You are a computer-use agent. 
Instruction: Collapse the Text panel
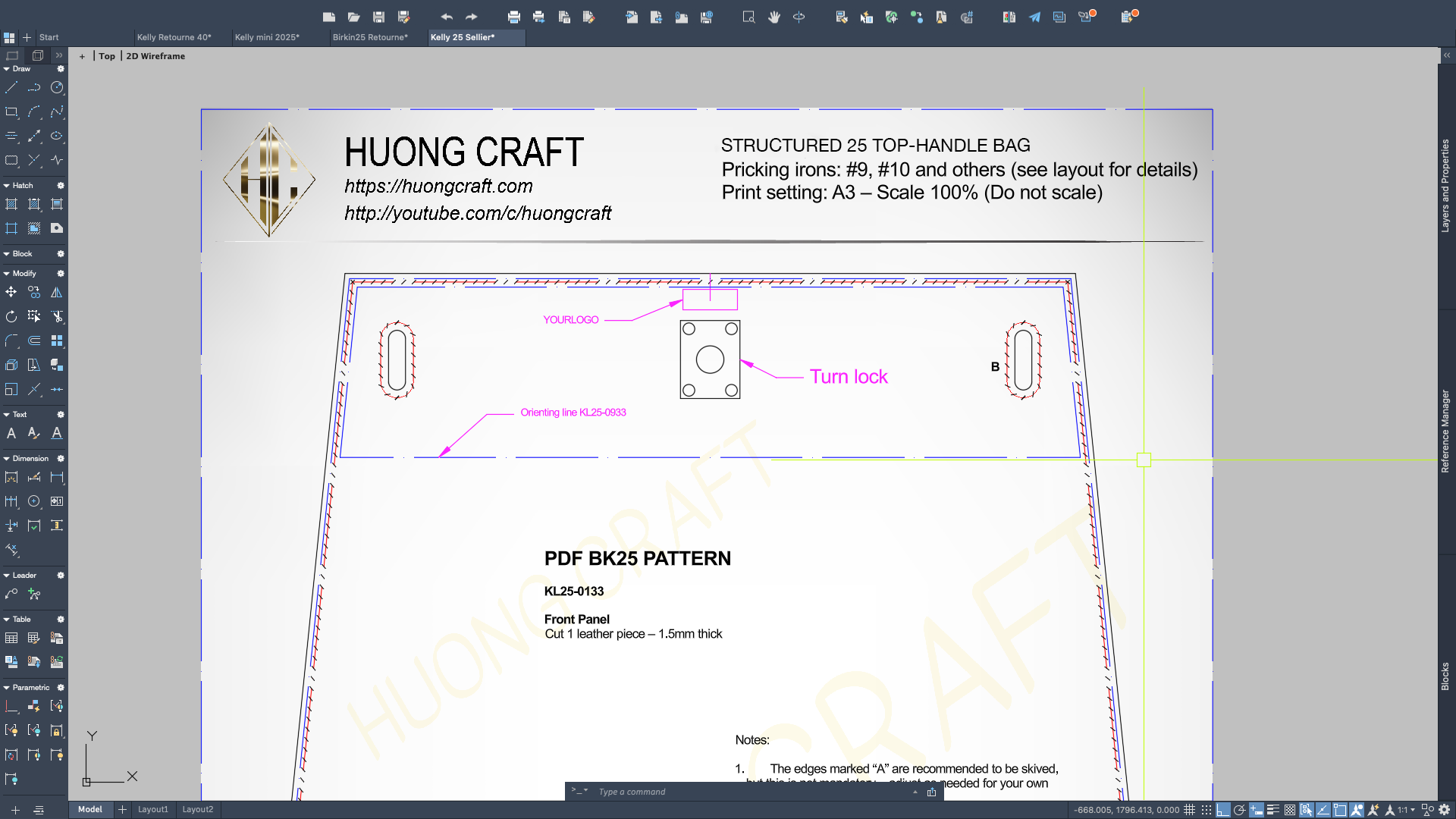pyautogui.click(x=7, y=415)
